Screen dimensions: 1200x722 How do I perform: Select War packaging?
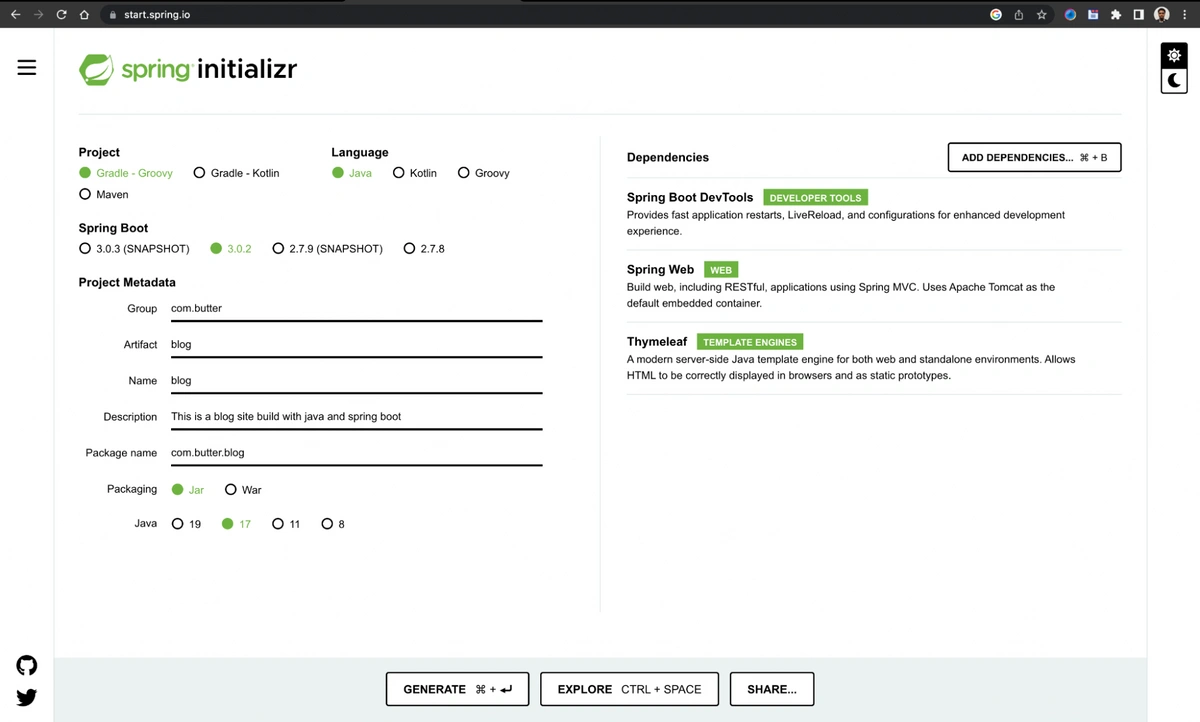243,490
